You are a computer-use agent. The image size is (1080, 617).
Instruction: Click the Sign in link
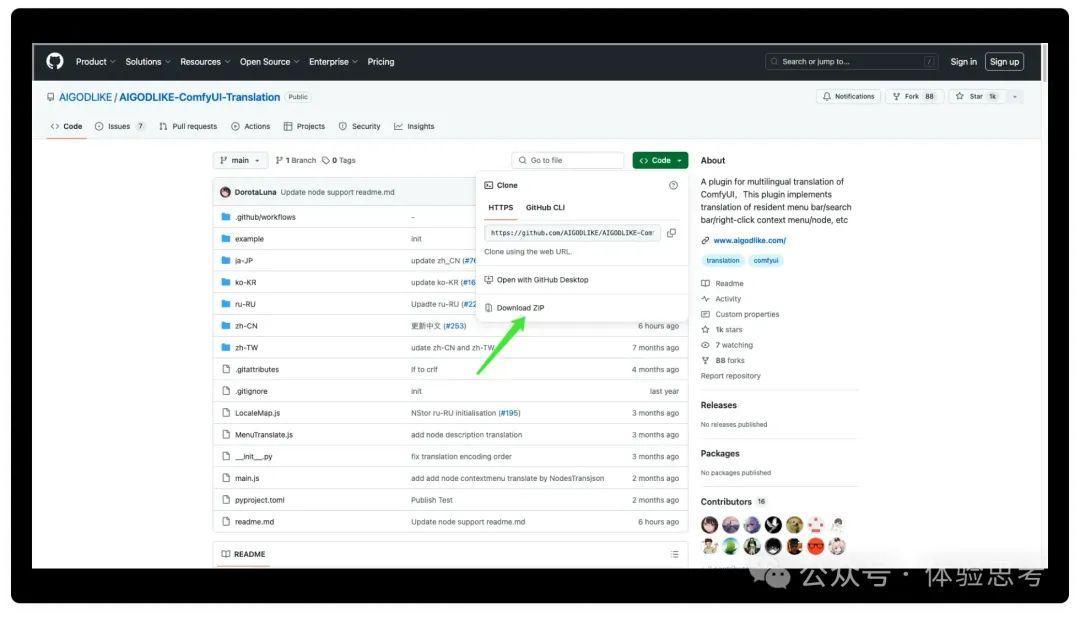click(964, 62)
